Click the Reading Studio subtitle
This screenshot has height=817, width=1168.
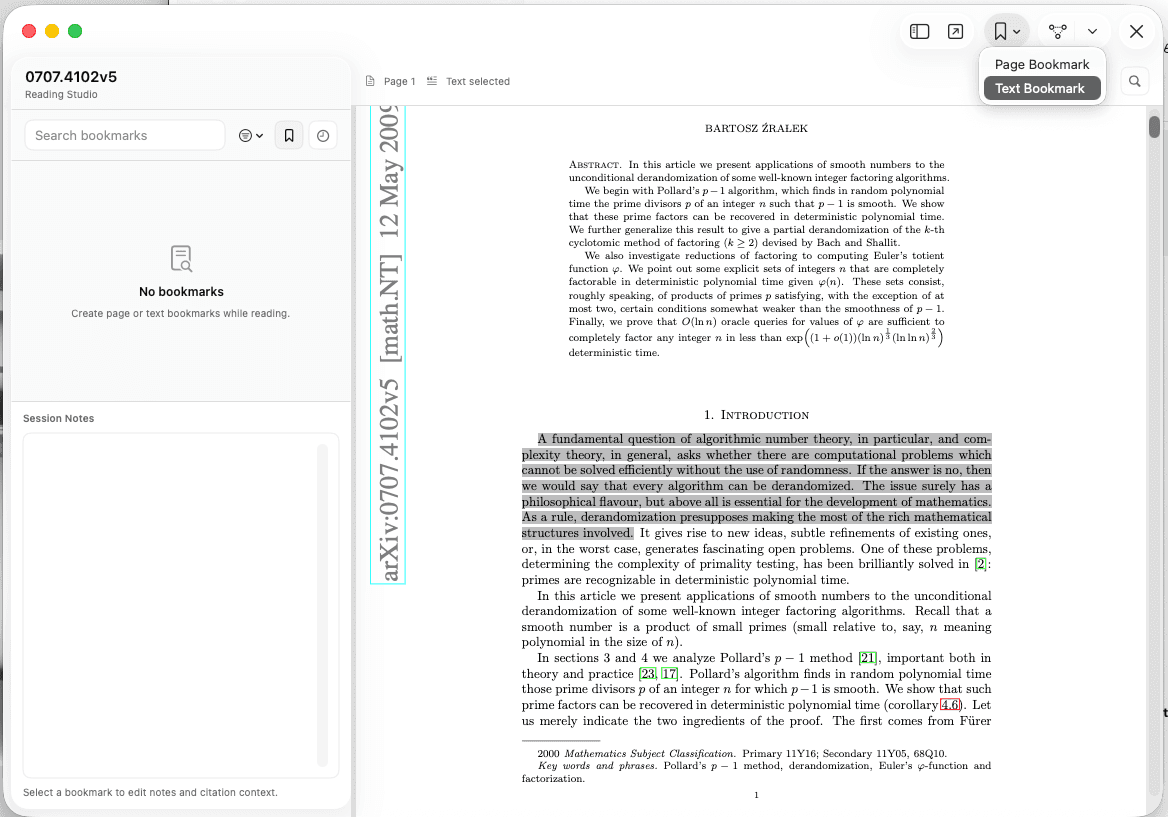61,95
